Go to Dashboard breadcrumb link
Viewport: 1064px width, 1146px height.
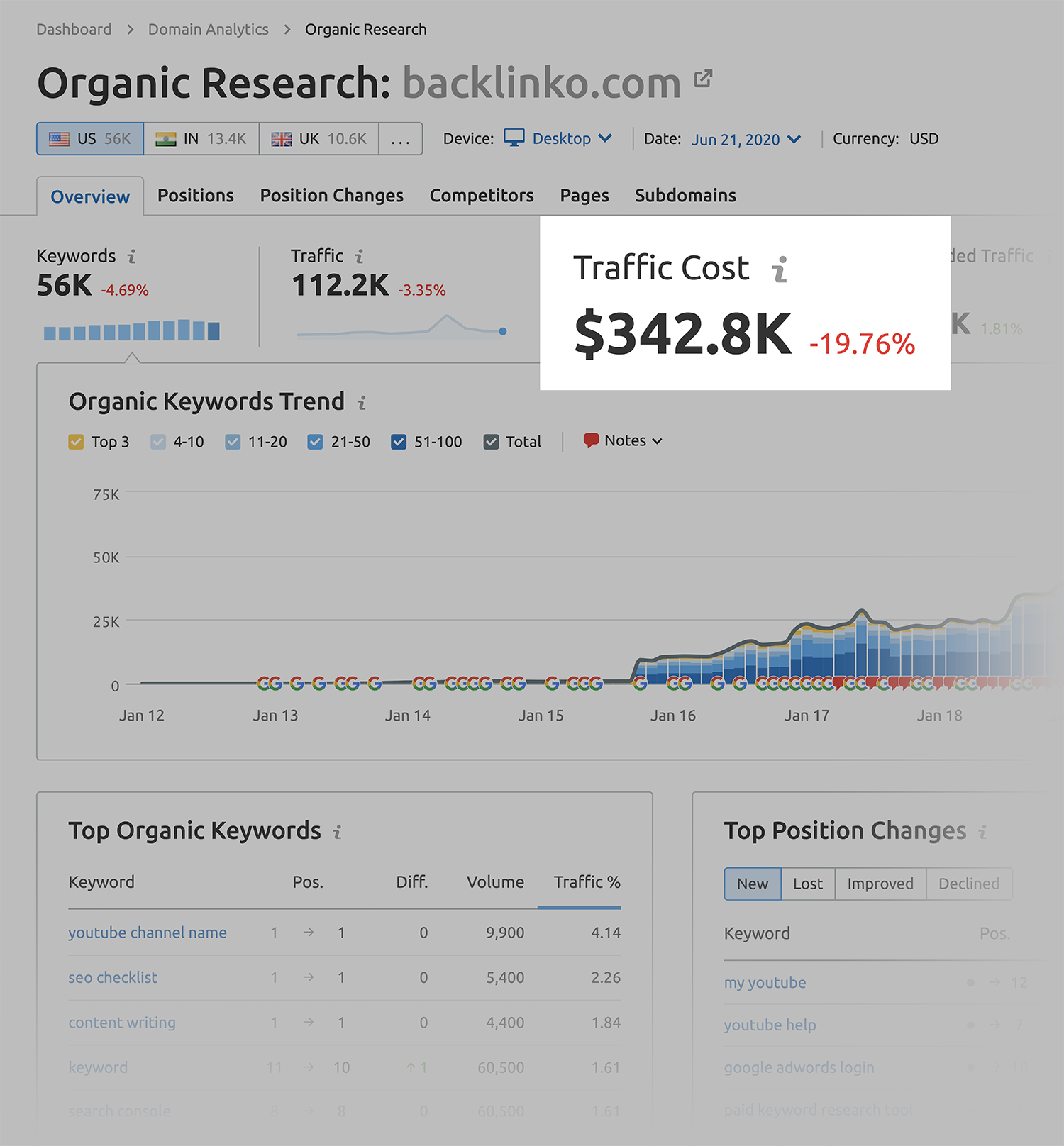click(74, 30)
